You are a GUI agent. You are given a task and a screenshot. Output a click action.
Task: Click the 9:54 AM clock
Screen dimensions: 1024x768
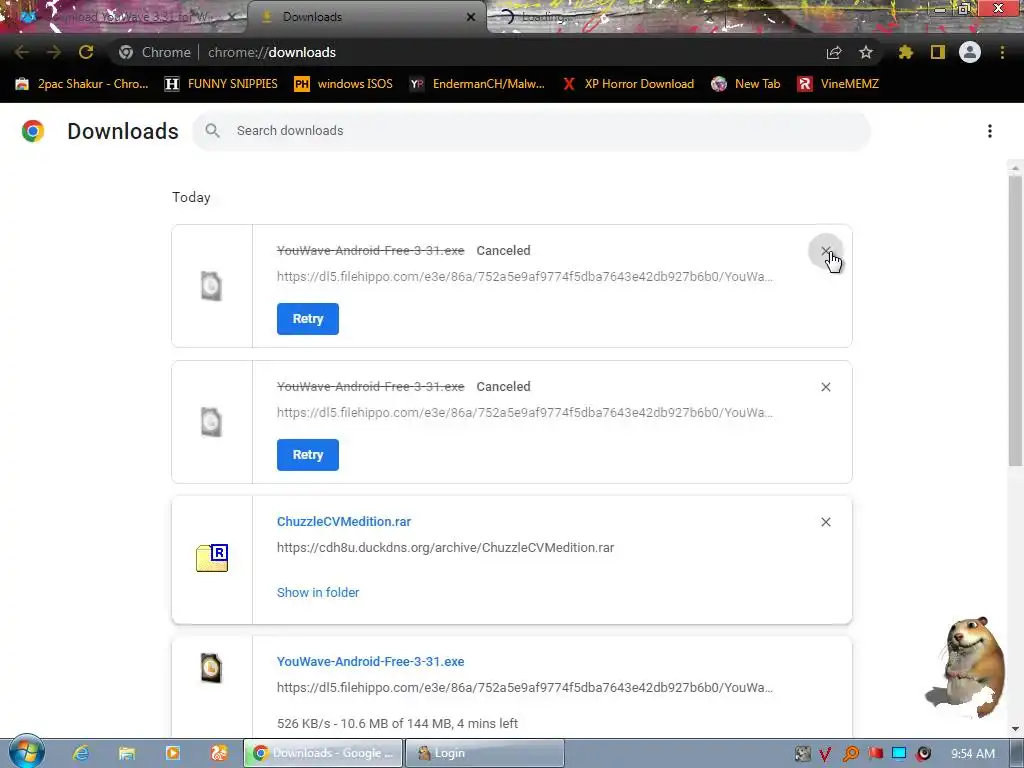click(x=973, y=754)
